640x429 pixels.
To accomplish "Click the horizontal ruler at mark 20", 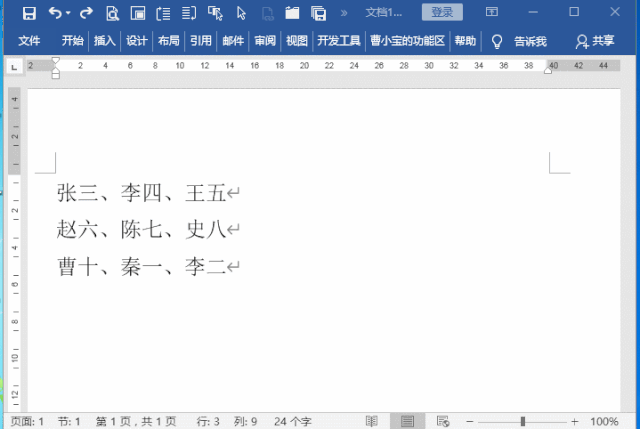I will (x=304, y=65).
